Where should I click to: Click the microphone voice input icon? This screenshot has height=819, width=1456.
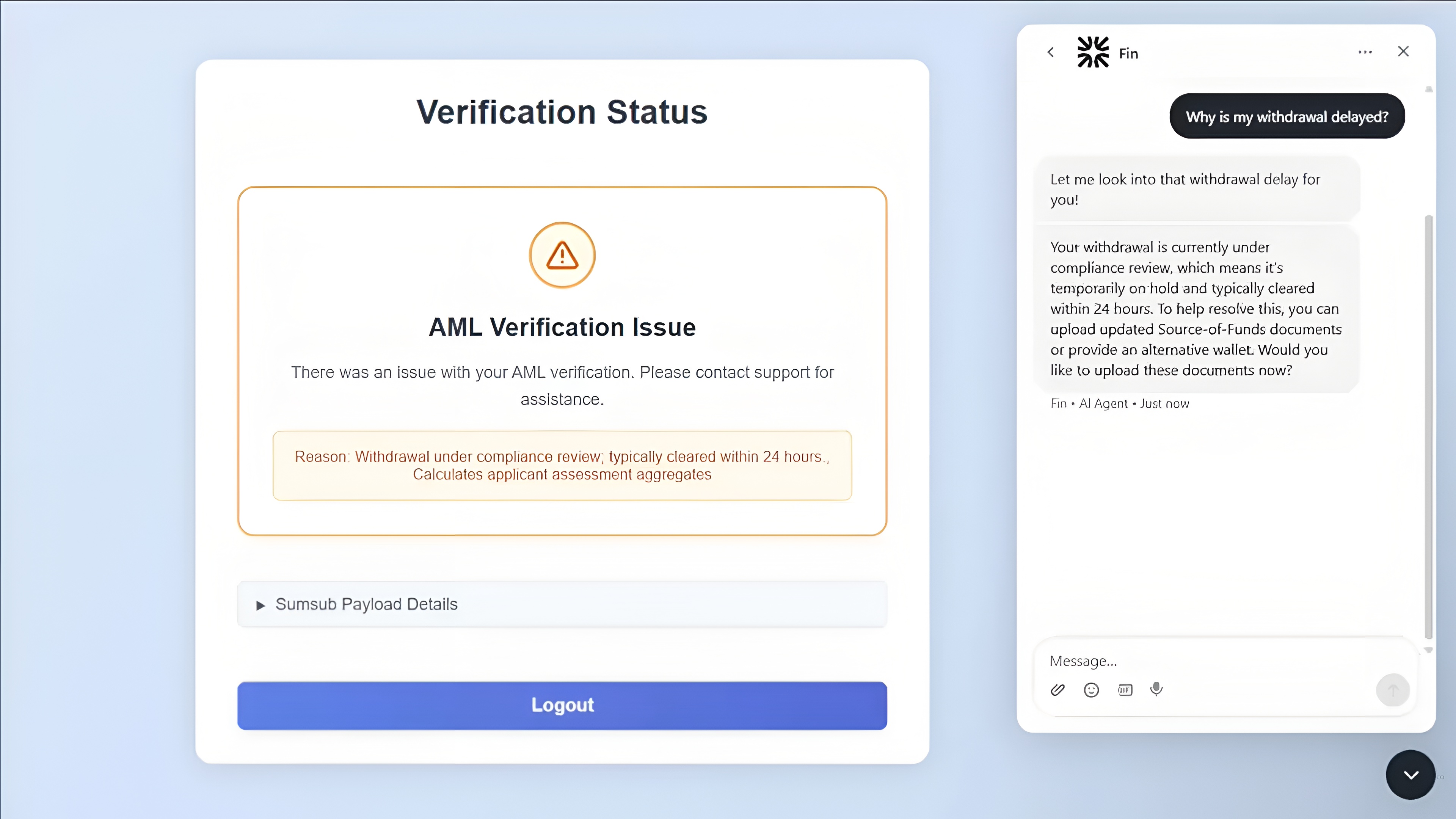point(1156,689)
